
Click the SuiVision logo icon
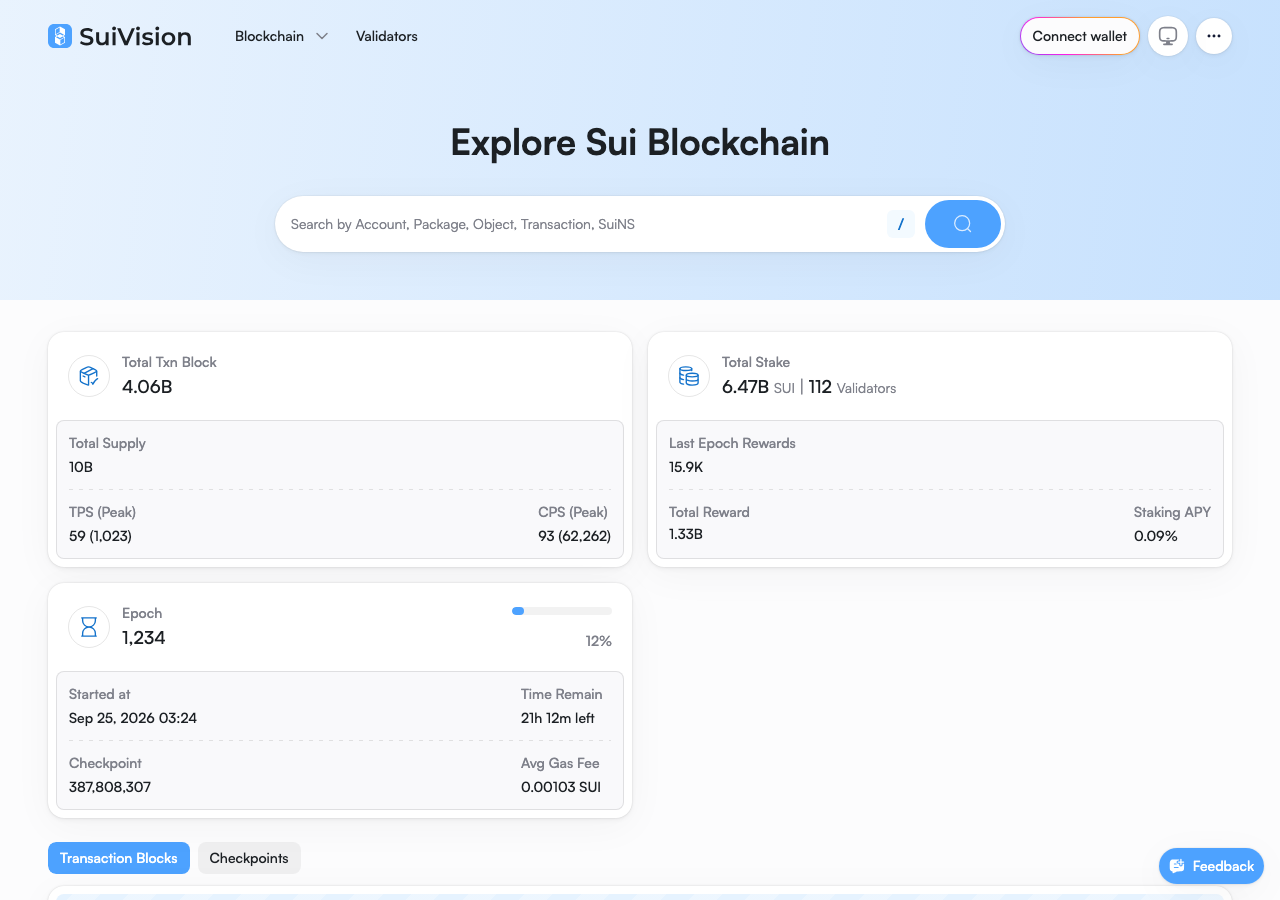pos(60,36)
